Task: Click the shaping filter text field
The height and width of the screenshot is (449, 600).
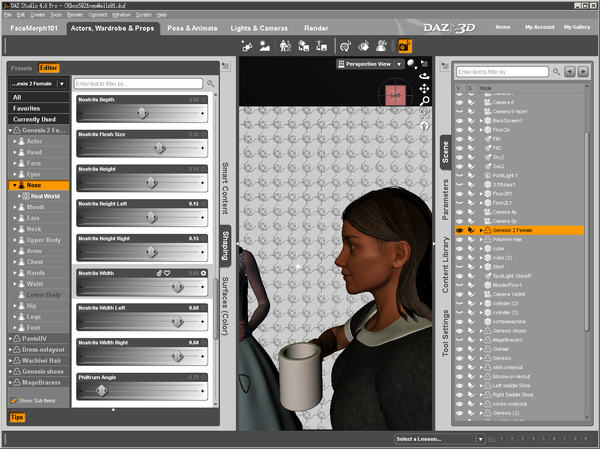Action: click(138, 83)
